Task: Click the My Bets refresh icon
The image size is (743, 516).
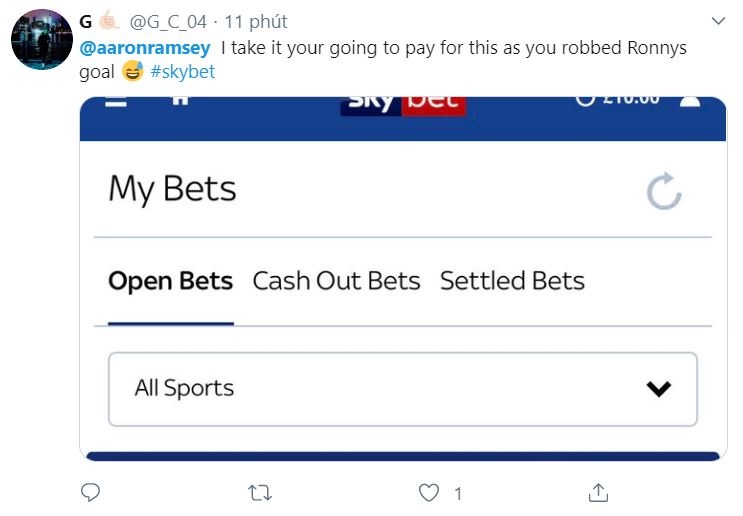Action: pos(663,191)
